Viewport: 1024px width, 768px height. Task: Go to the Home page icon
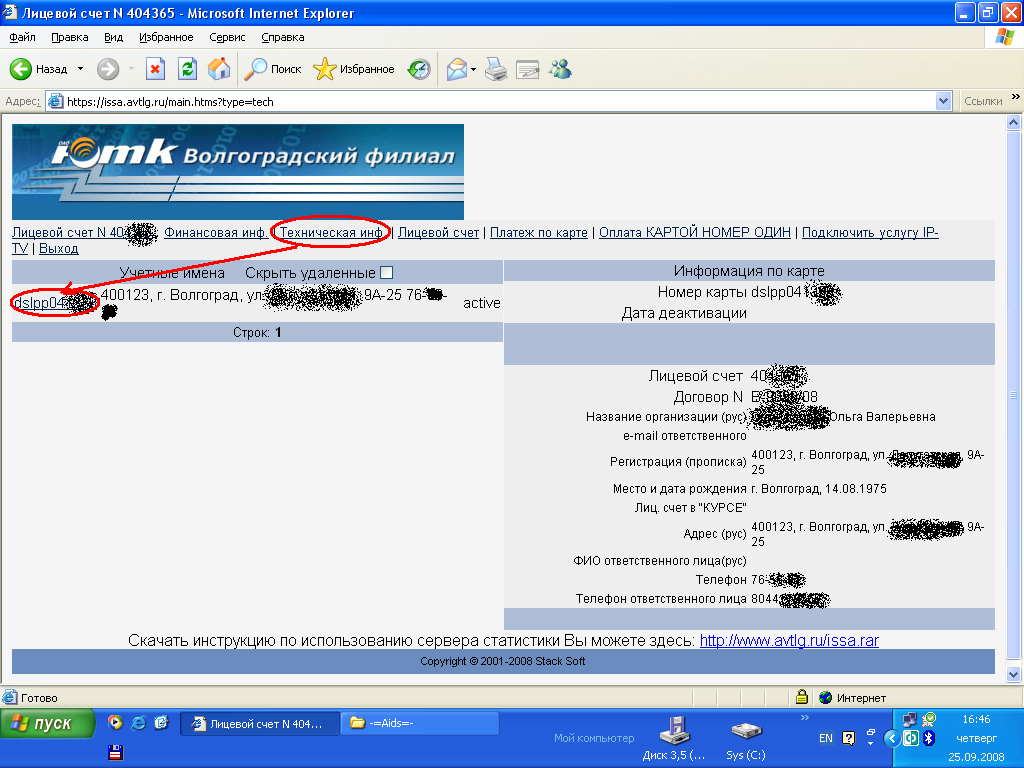coord(219,69)
